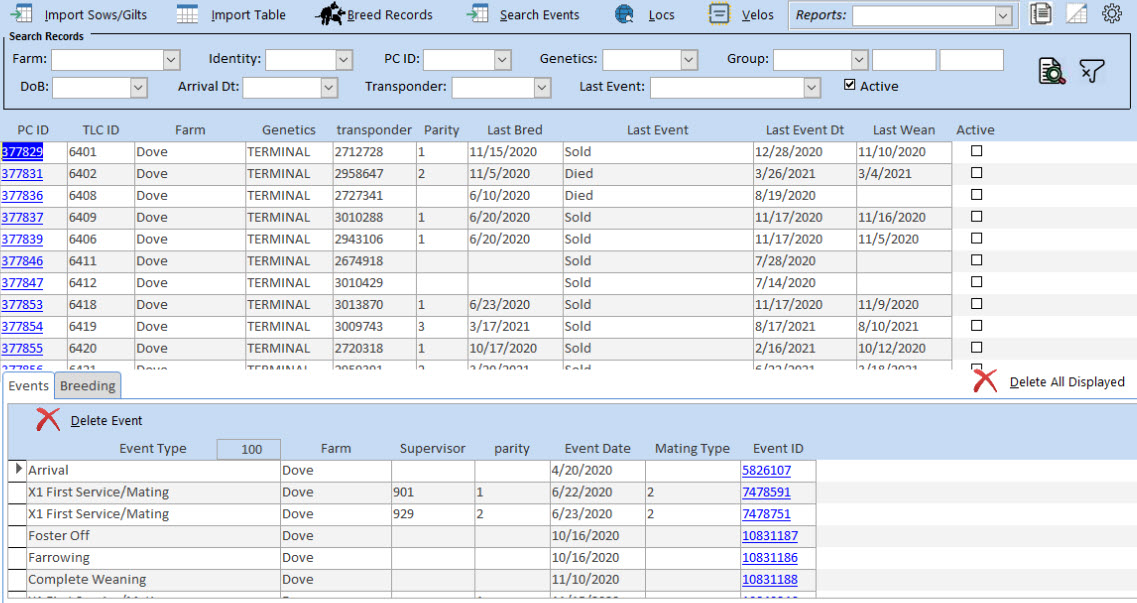Click the Velos icon
1137x603 pixels.
pos(718,14)
